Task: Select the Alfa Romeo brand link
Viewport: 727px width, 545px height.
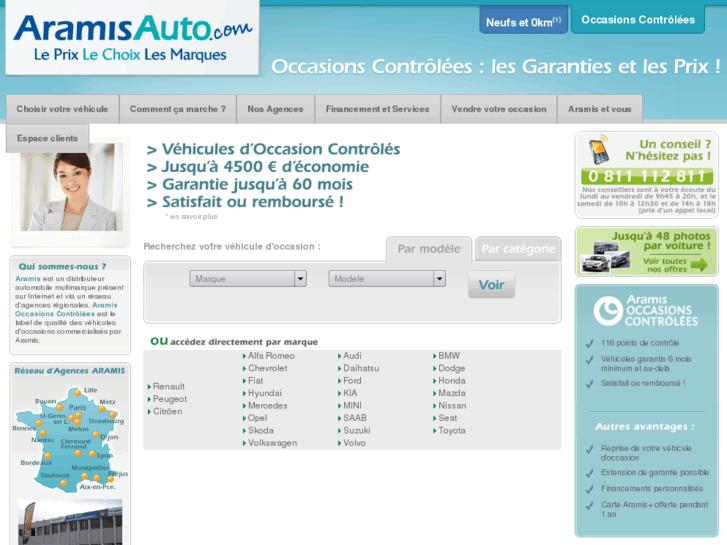Action: tap(271, 356)
